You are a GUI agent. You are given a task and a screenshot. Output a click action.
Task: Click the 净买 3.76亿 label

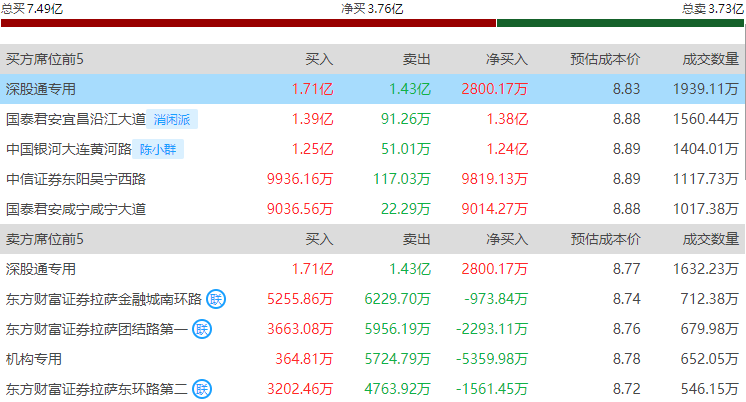pyautogui.click(x=372, y=9)
